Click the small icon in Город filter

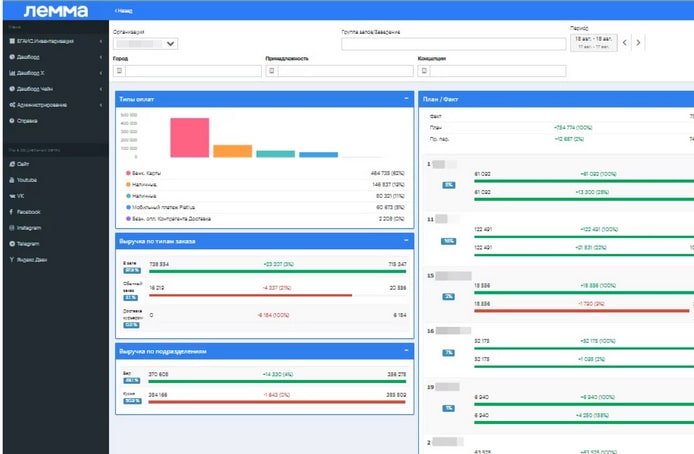tap(120, 71)
